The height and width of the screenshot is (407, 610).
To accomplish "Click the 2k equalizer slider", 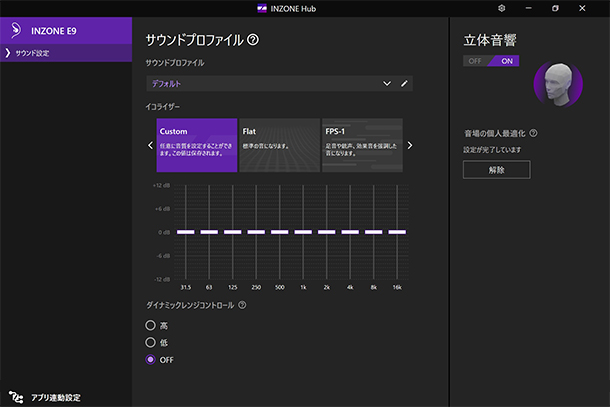I will (x=326, y=232).
